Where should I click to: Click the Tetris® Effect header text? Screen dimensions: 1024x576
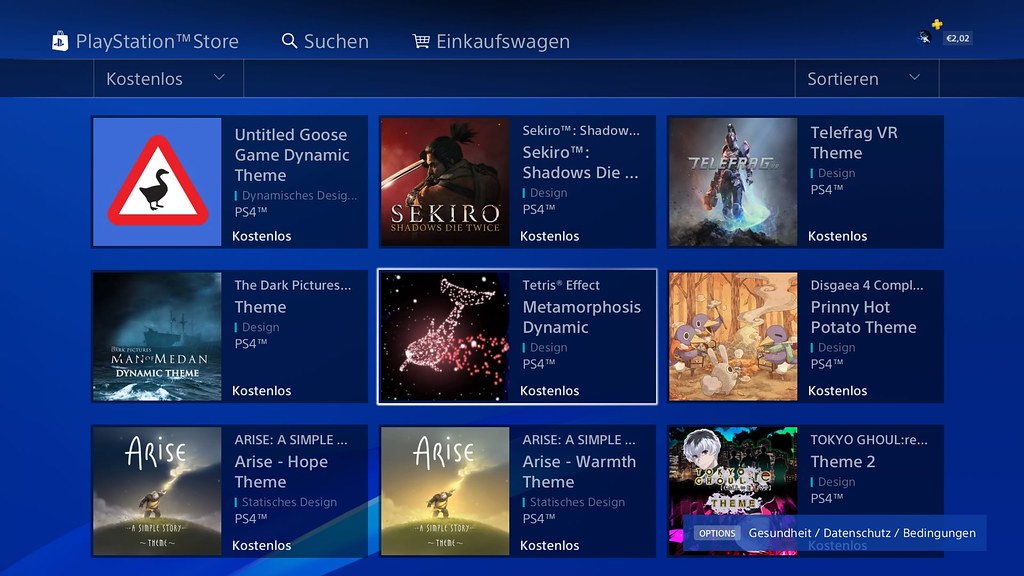click(561, 285)
